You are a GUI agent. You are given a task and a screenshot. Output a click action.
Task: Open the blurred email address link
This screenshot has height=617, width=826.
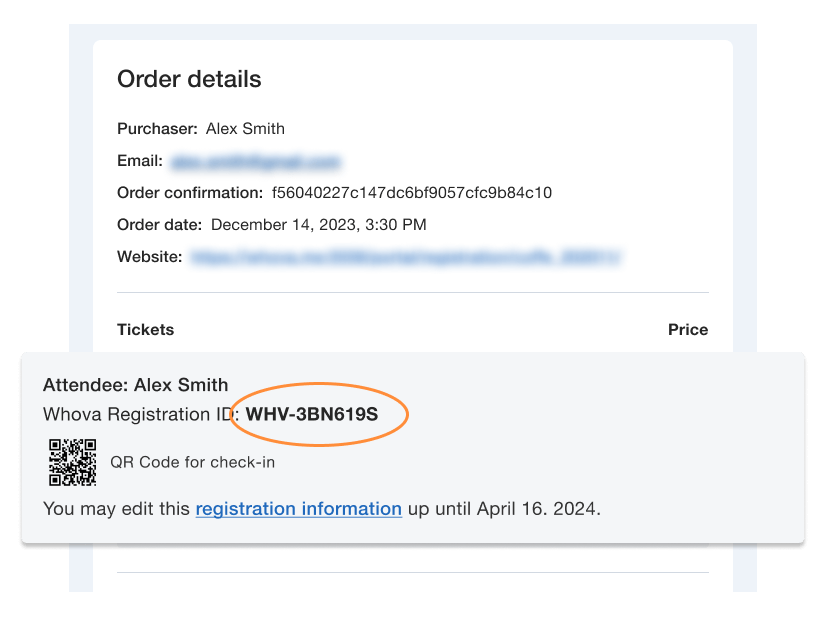[x=256, y=161]
